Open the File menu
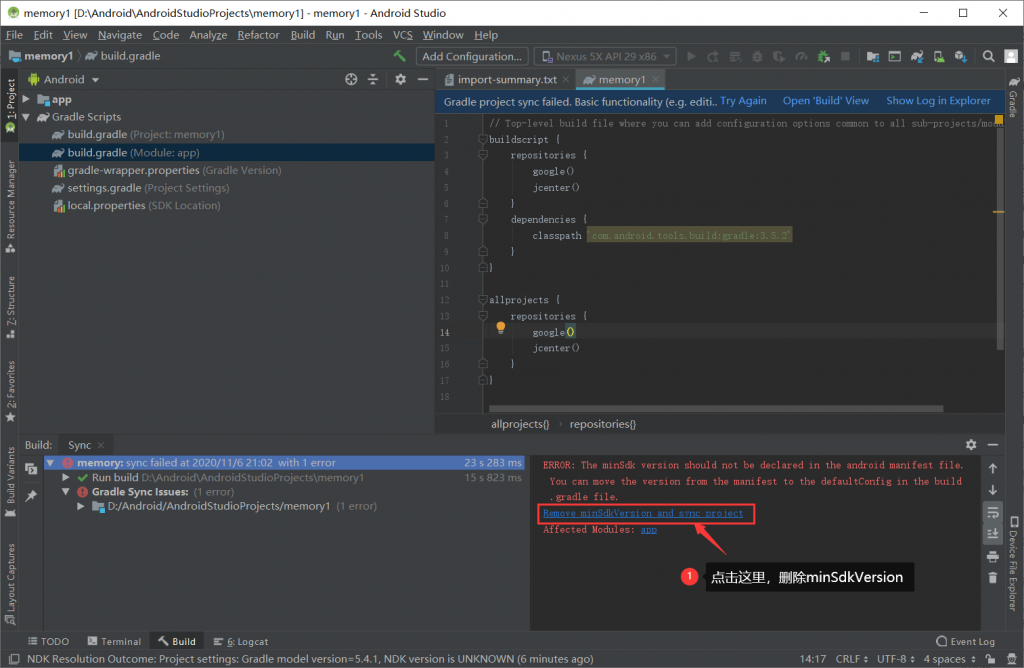Image resolution: width=1024 pixels, height=668 pixels. click(14, 35)
